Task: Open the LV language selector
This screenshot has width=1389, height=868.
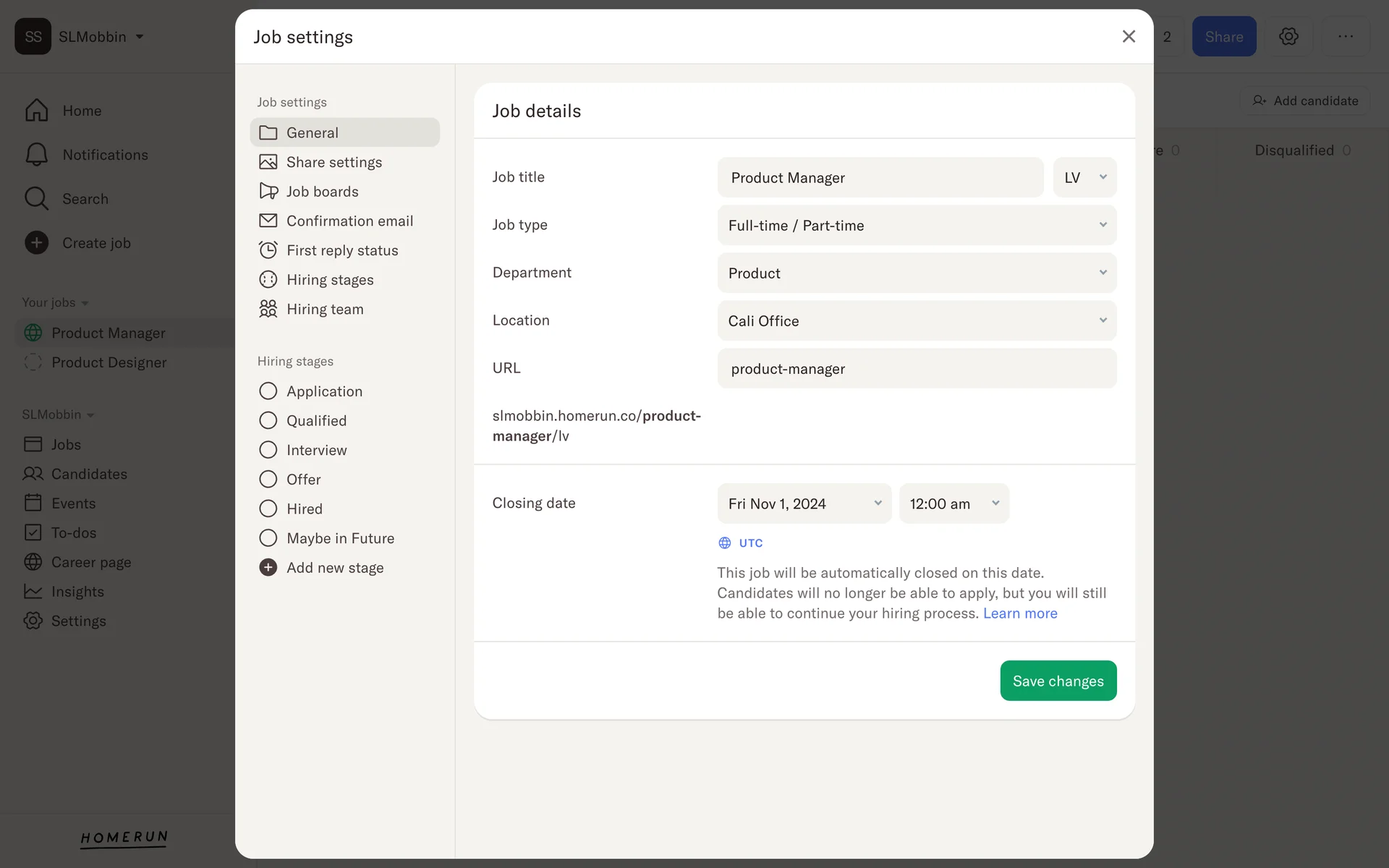Action: pos(1084,177)
